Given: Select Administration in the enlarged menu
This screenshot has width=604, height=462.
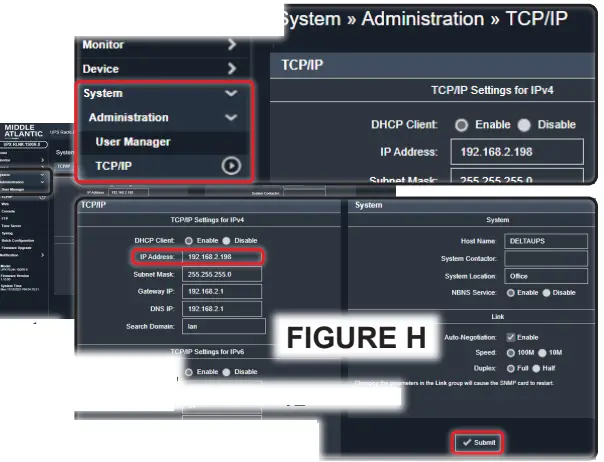Looking at the screenshot, I should [129, 118].
